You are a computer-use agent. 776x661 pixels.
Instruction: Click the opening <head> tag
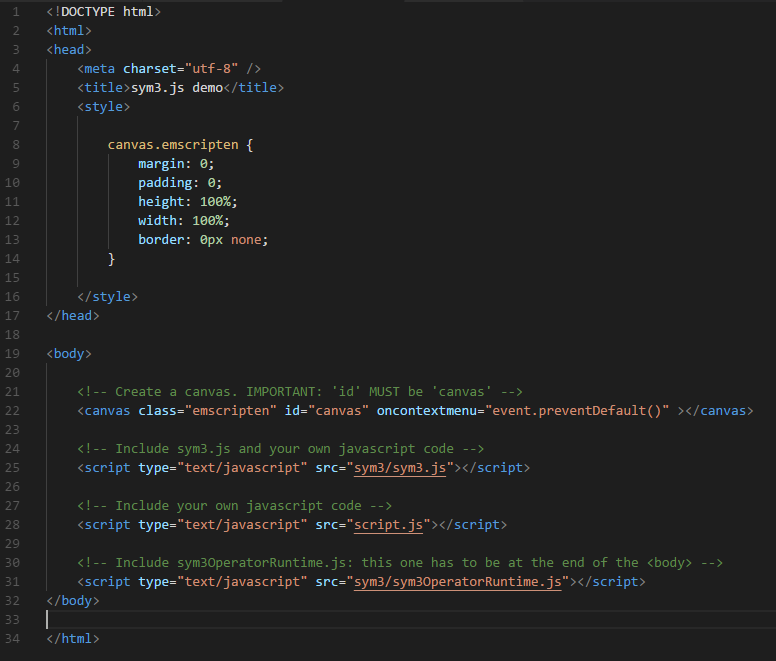pyautogui.click(x=69, y=49)
